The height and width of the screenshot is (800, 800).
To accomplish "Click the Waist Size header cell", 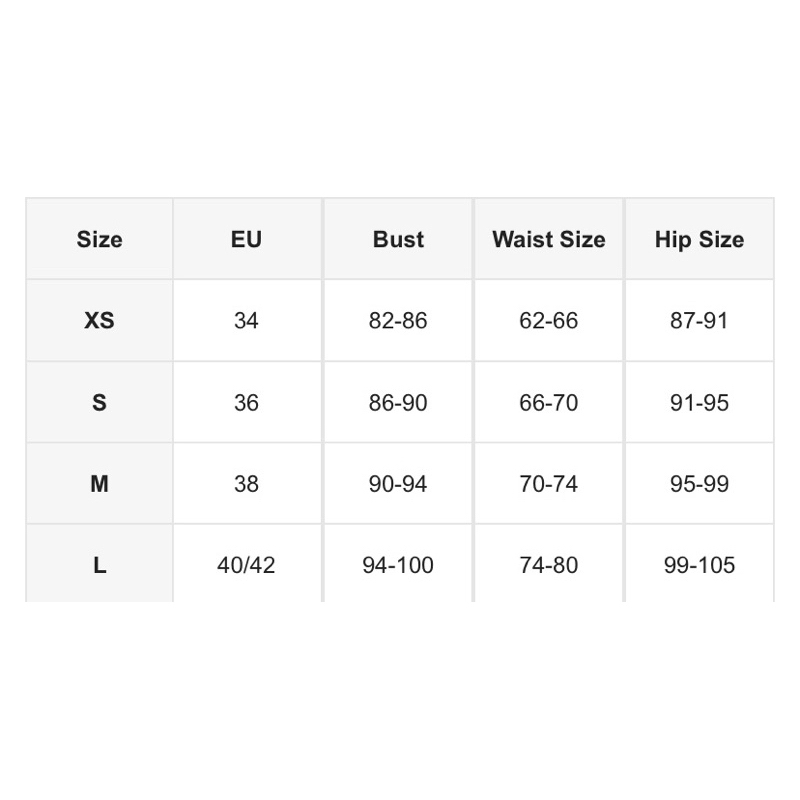I will 548,239.
